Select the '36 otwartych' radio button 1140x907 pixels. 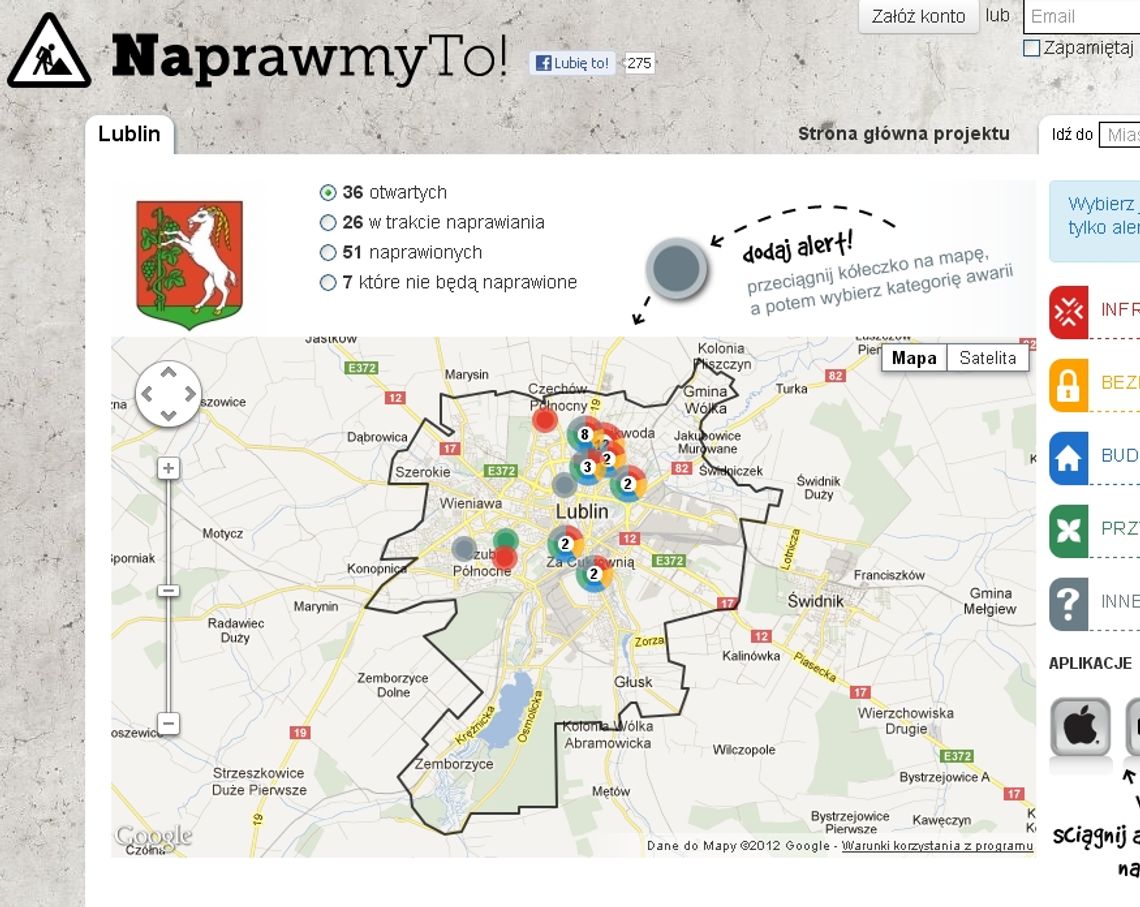(x=328, y=193)
